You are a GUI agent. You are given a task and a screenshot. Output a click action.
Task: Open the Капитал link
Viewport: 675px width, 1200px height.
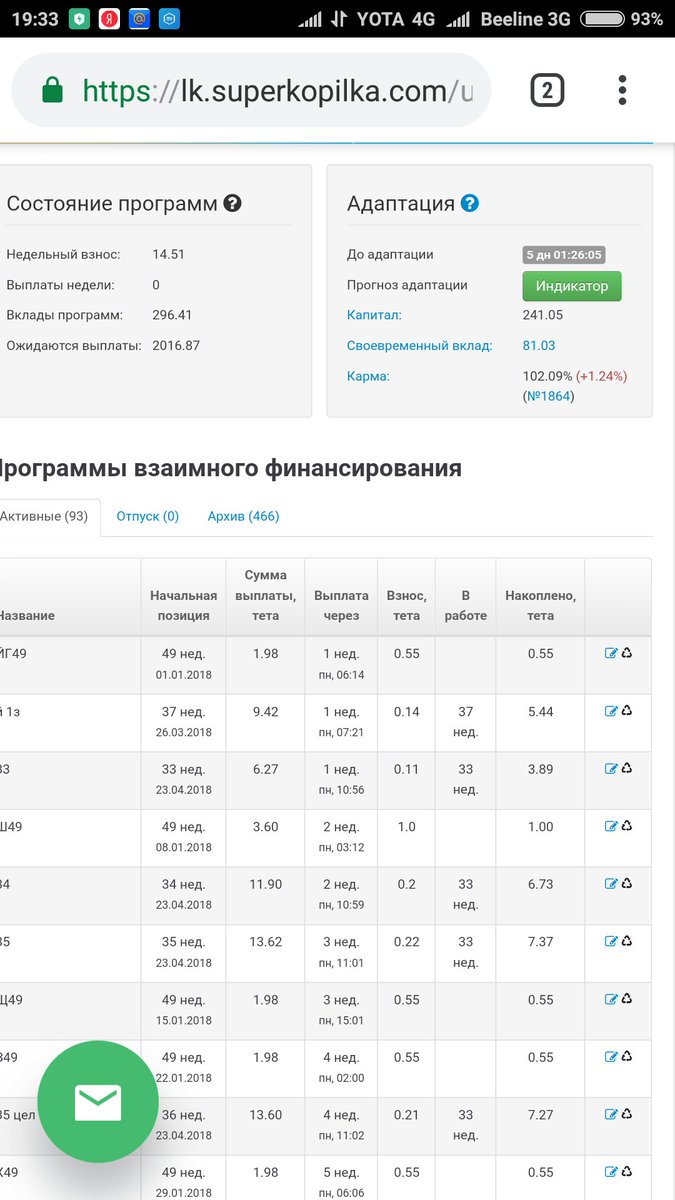(374, 315)
